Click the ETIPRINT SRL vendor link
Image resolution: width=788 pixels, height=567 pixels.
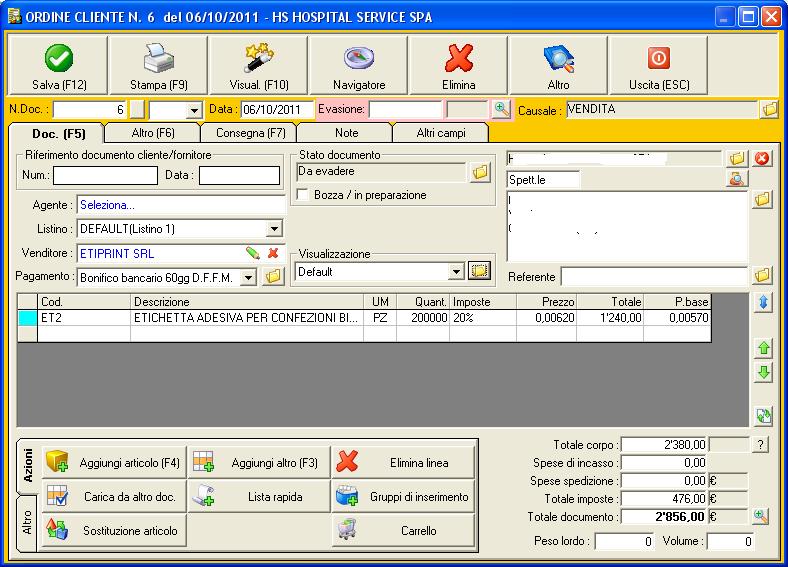[x=117, y=253]
